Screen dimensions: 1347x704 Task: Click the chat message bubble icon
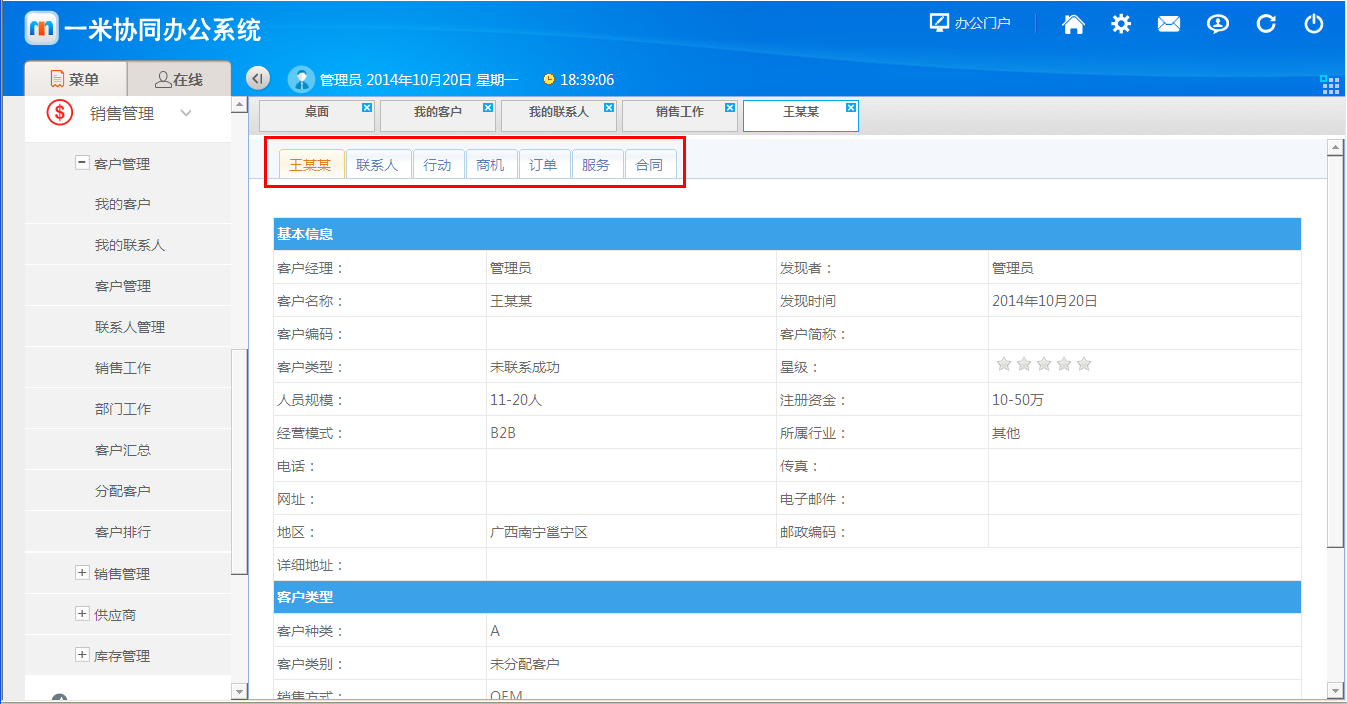pos(1217,24)
